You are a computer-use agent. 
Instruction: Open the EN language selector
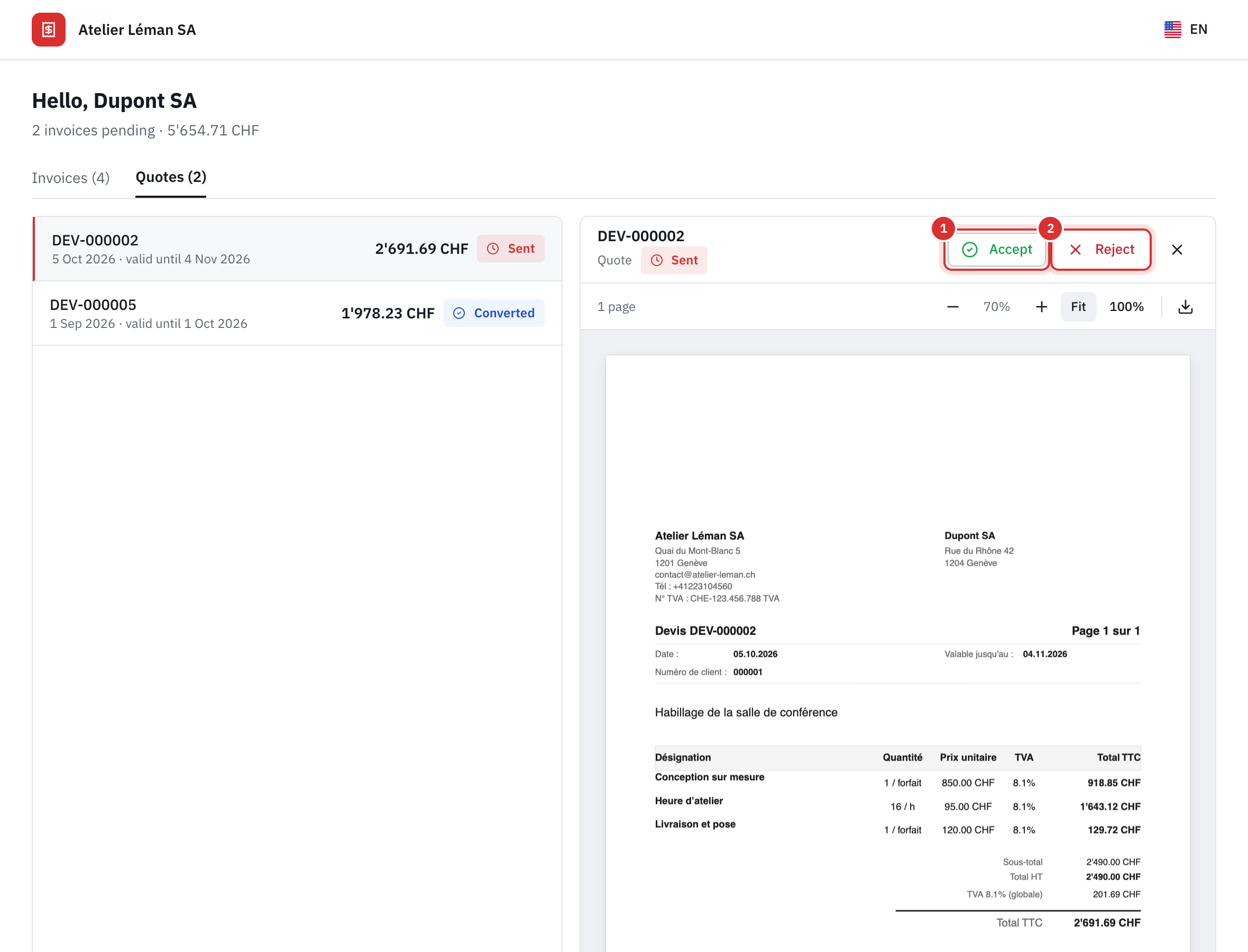tap(1186, 30)
